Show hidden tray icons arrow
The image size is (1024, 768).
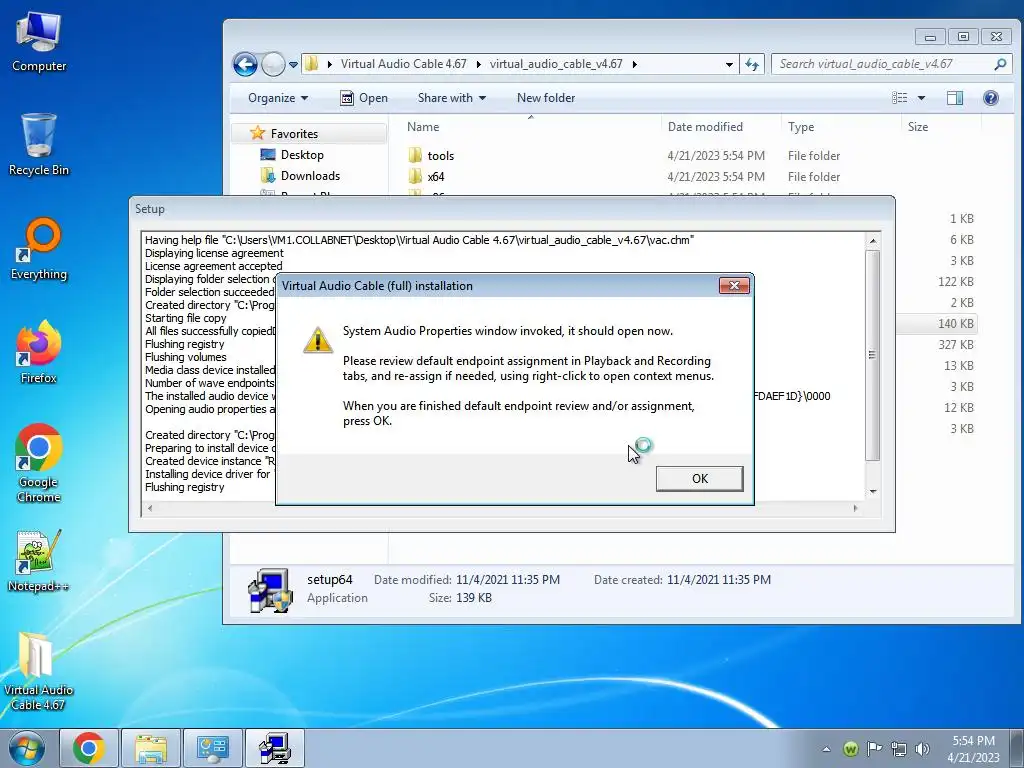(x=827, y=749)
